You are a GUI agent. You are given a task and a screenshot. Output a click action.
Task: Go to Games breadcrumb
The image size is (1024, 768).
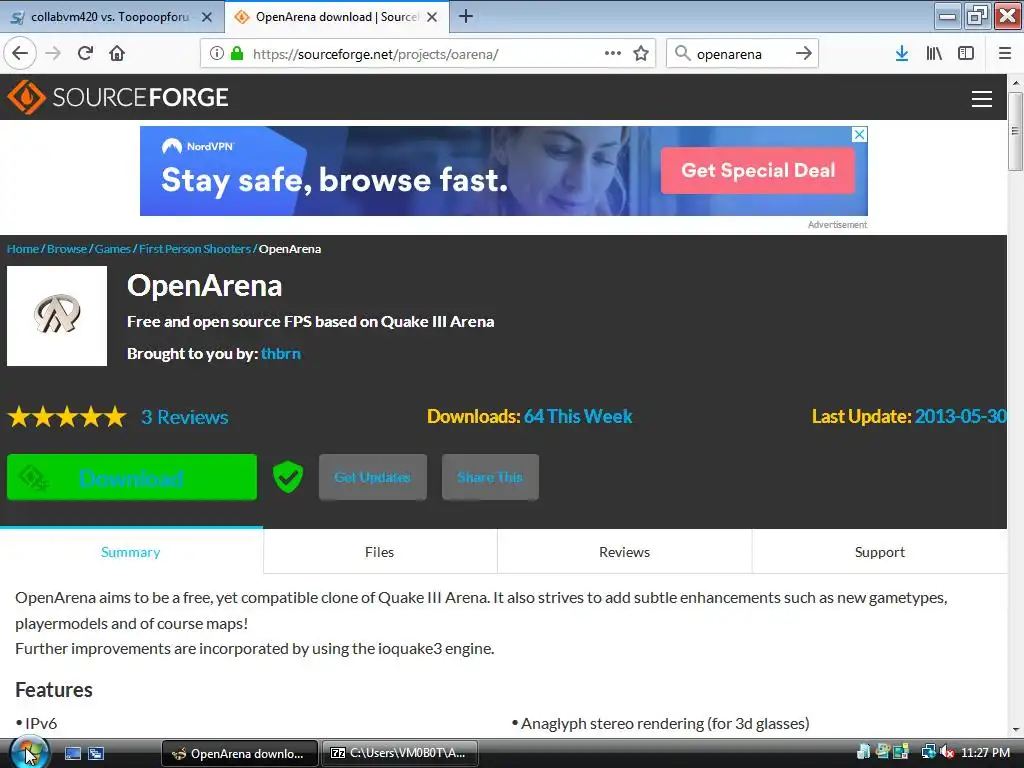[112, 249]
